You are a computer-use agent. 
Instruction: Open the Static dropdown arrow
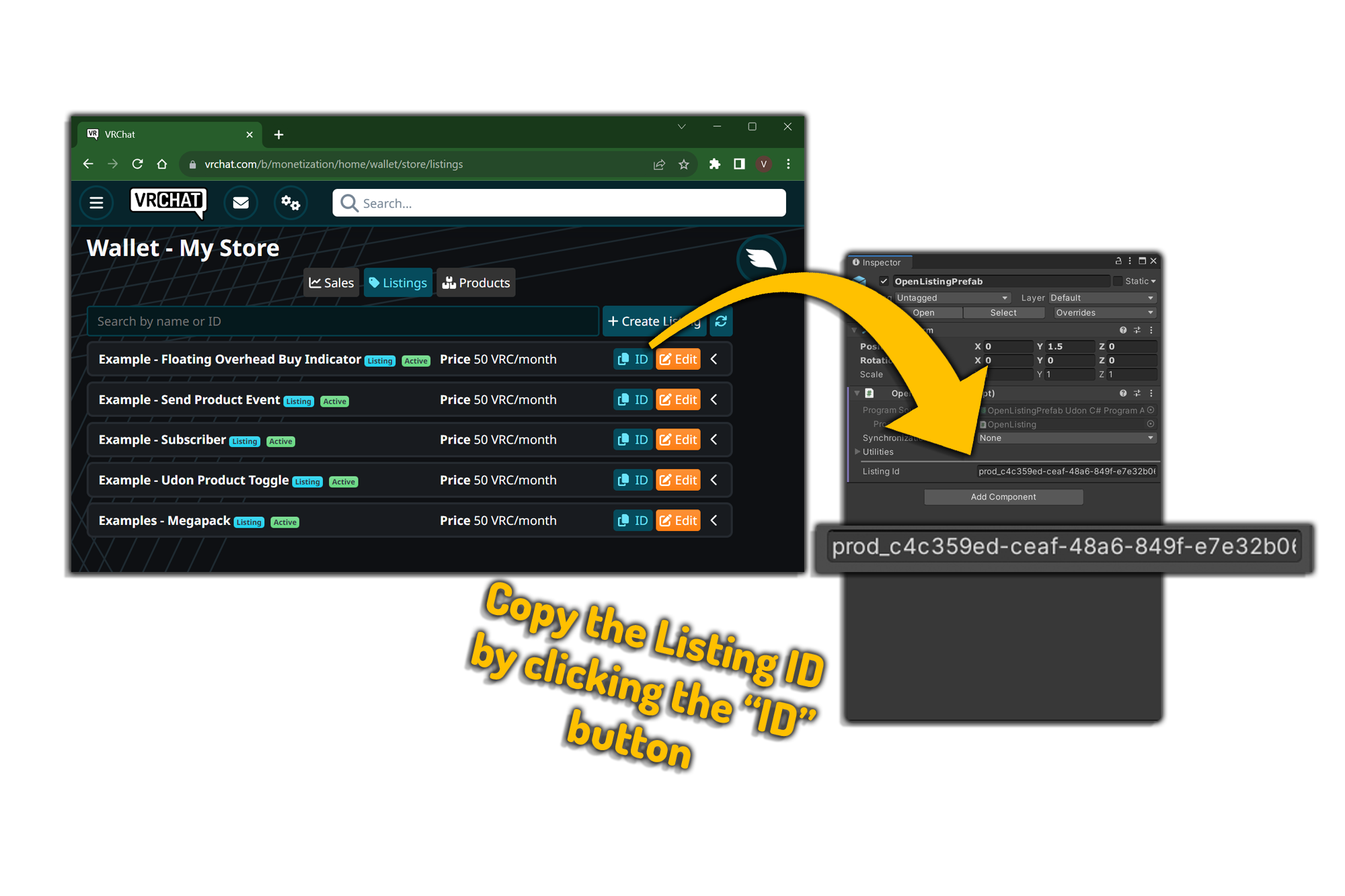pos(1153,281)
